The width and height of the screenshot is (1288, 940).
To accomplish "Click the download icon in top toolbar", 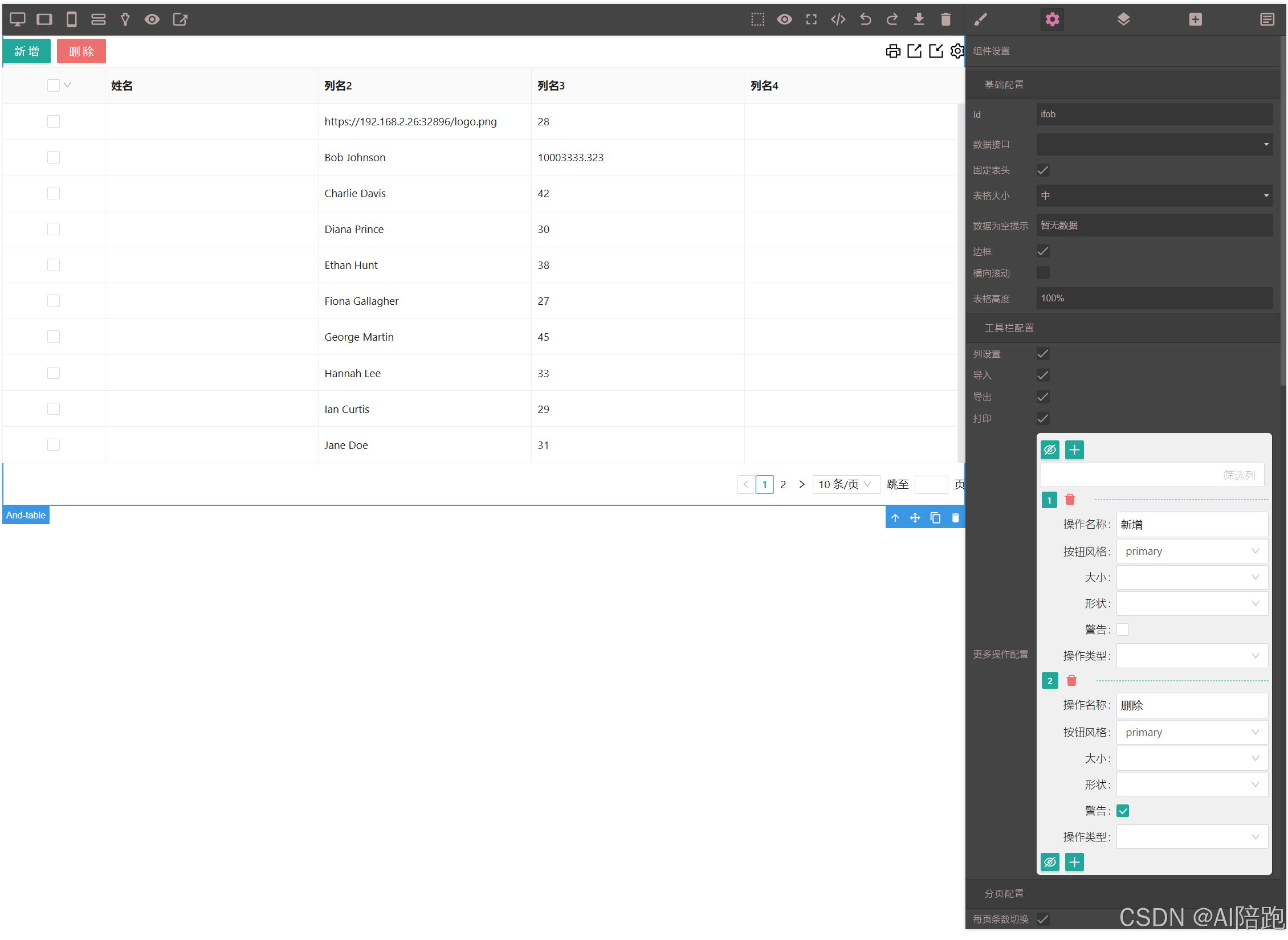I will [x=919, y=19].
